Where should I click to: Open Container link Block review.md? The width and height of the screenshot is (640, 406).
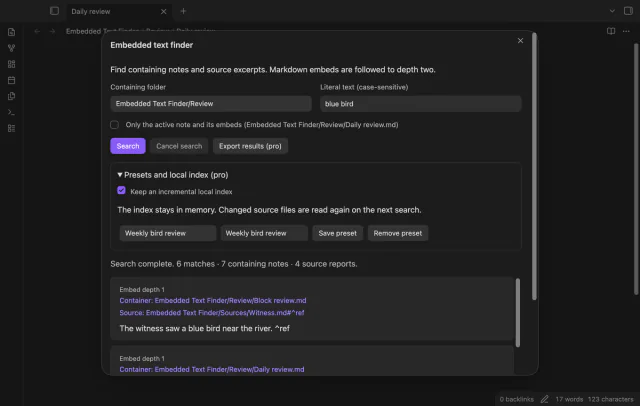pos(213,300)
